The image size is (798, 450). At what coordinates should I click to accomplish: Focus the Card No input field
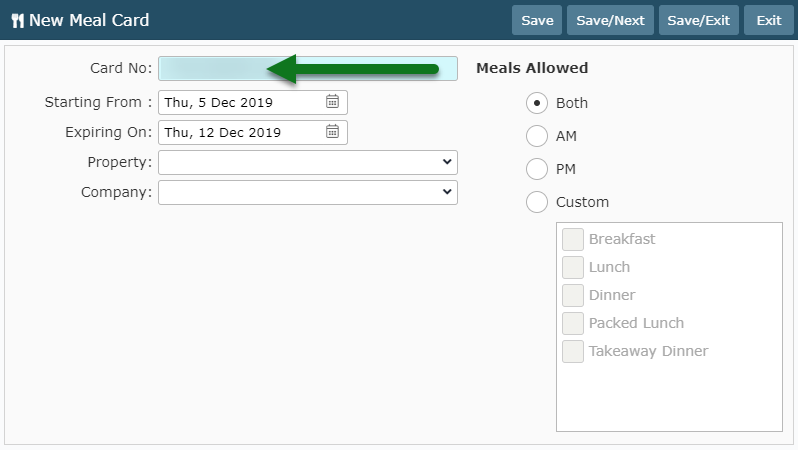(x=308, y=68)
